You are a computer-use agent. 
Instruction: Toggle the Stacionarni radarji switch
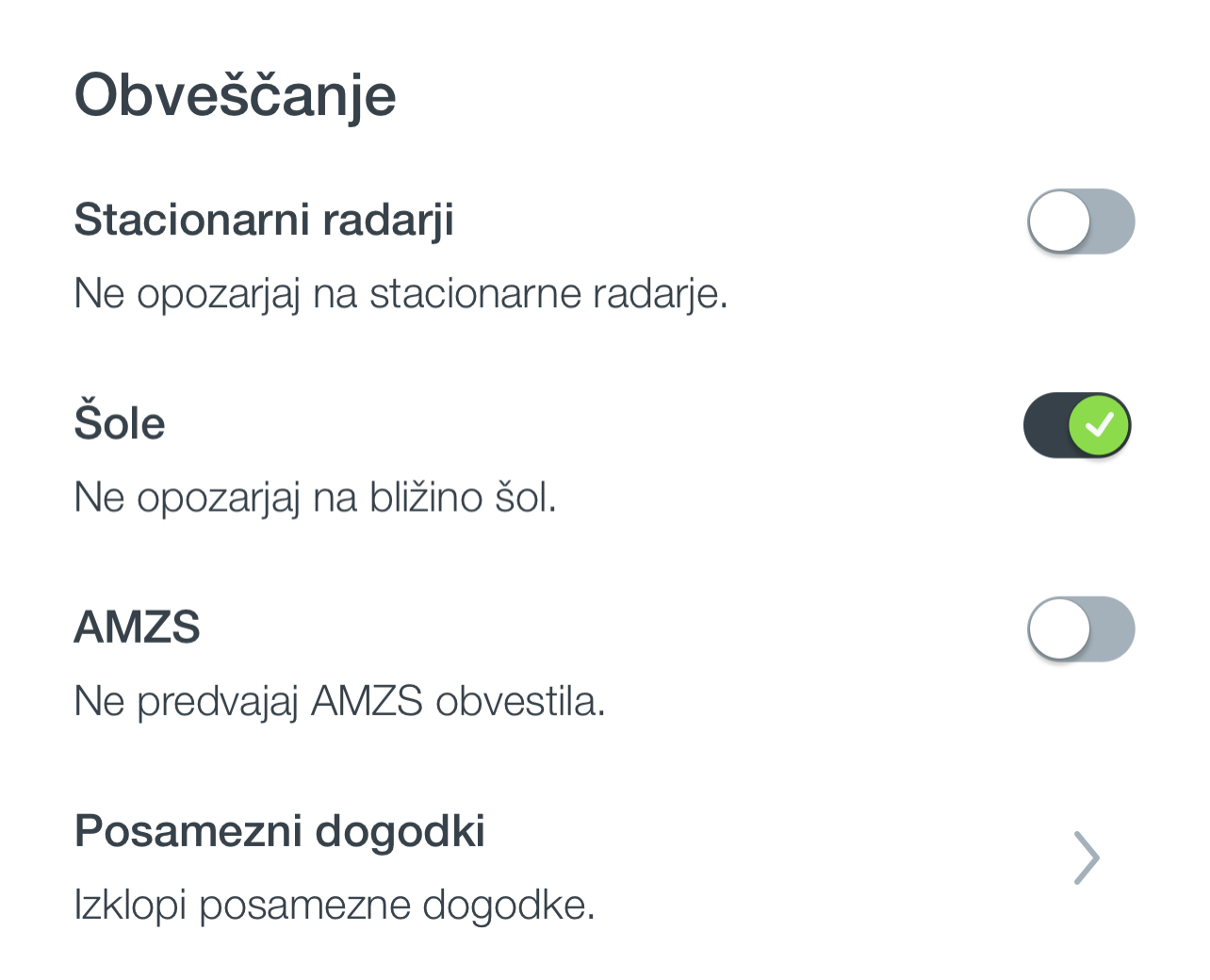1080,221
